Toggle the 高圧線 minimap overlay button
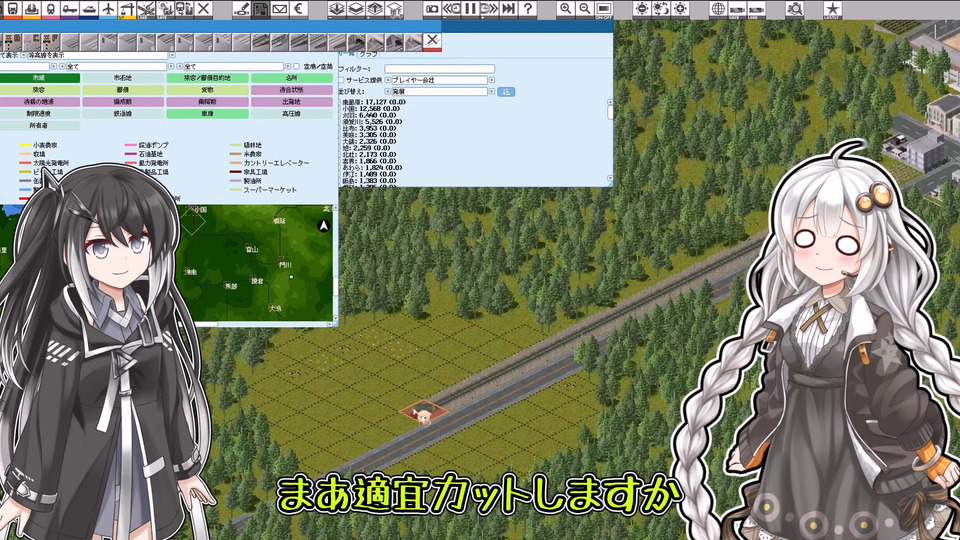This screenshot has width=960, height=540. (x=291, y=114)
